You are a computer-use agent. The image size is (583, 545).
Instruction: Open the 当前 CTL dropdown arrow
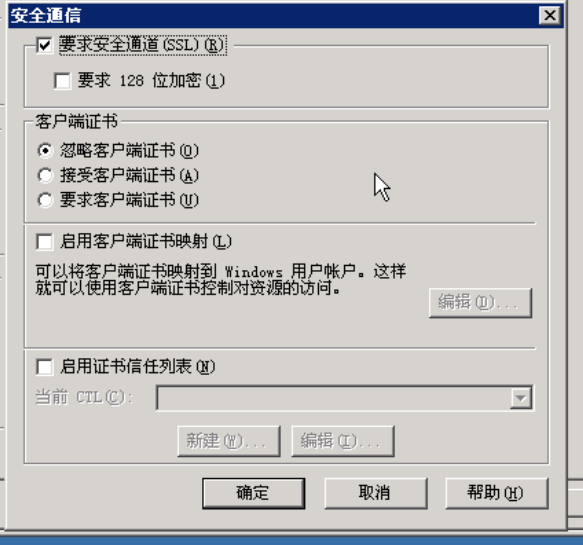coord(521,398)
